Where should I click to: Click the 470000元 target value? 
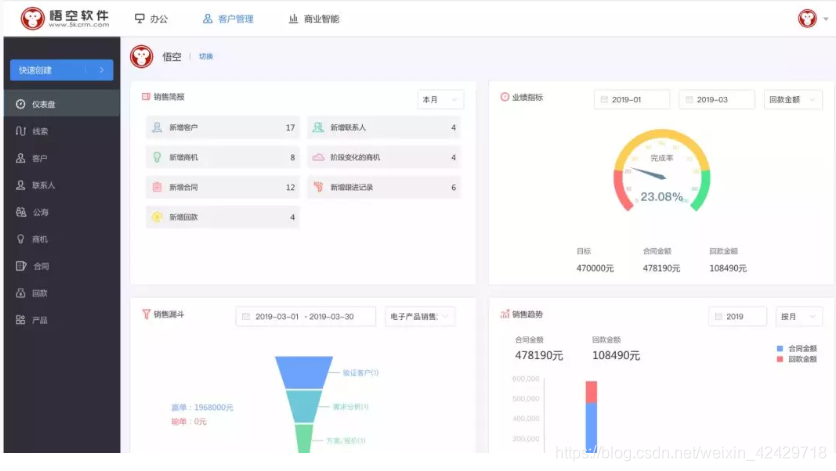[x=595, y=268]
